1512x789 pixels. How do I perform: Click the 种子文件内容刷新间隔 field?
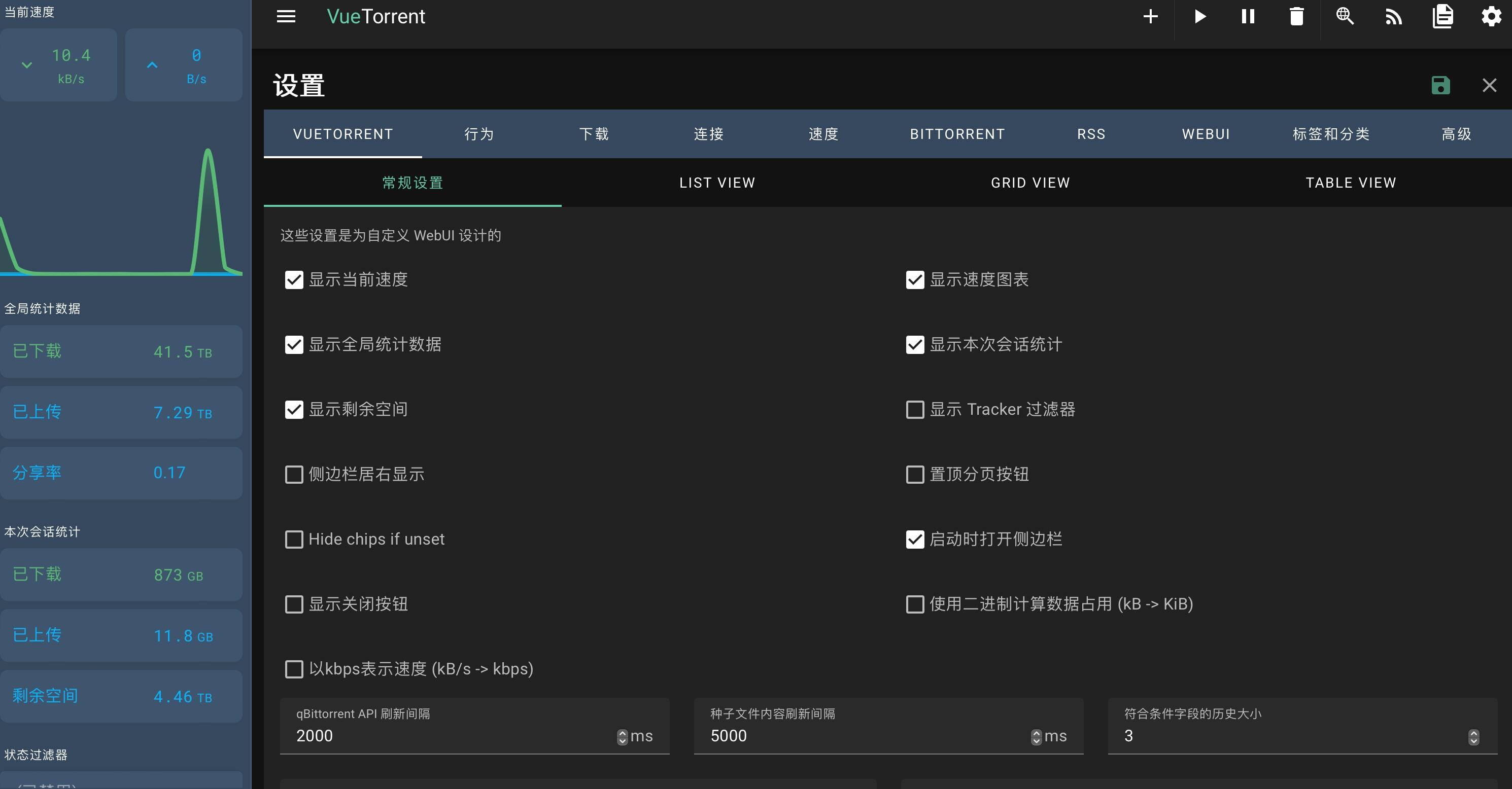point(888,726)
